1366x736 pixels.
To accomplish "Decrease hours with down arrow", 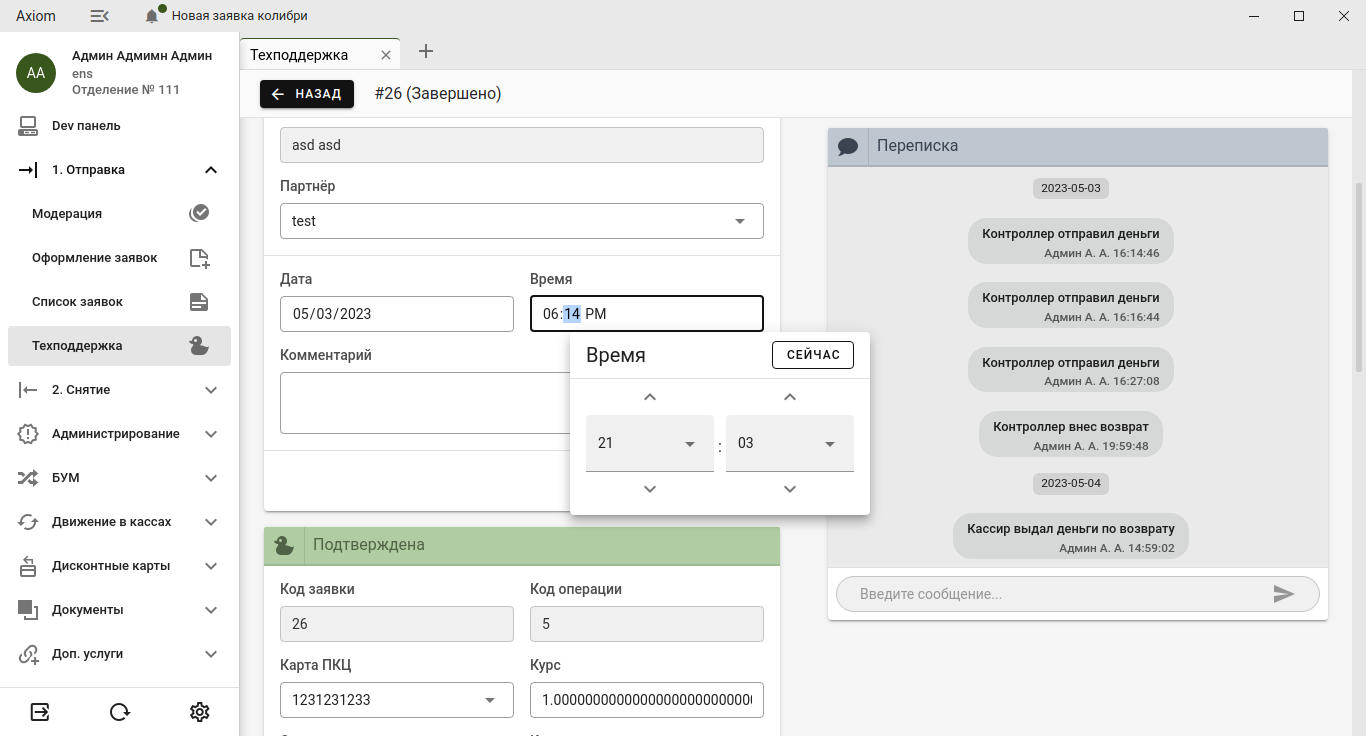I will click(x=650, y=489).
